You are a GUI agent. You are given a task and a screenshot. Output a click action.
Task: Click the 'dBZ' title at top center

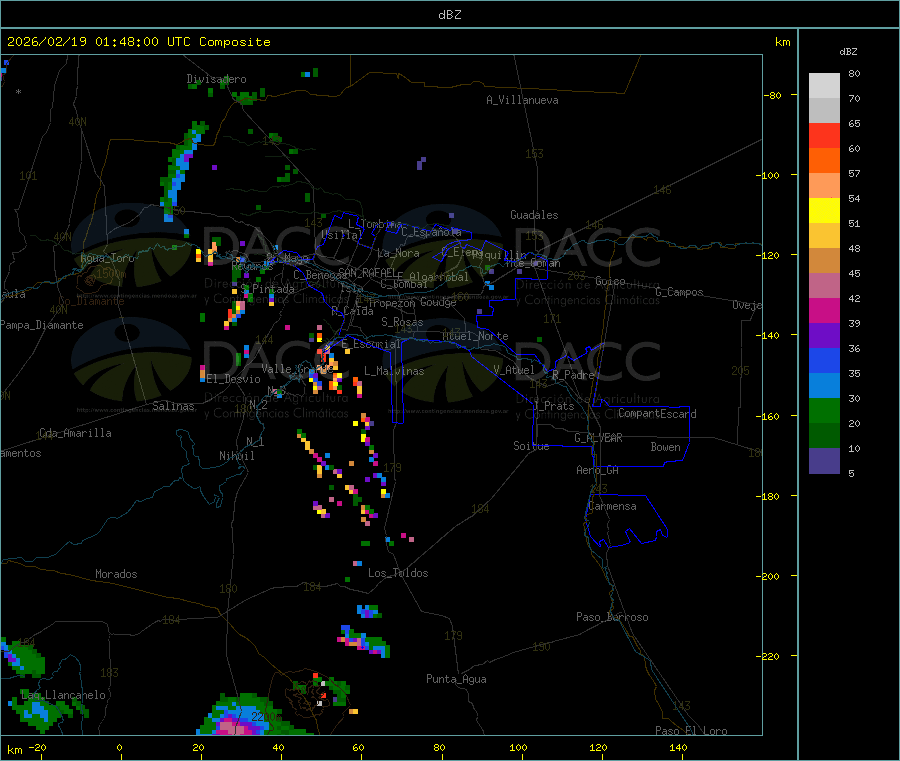click(449, 15)
